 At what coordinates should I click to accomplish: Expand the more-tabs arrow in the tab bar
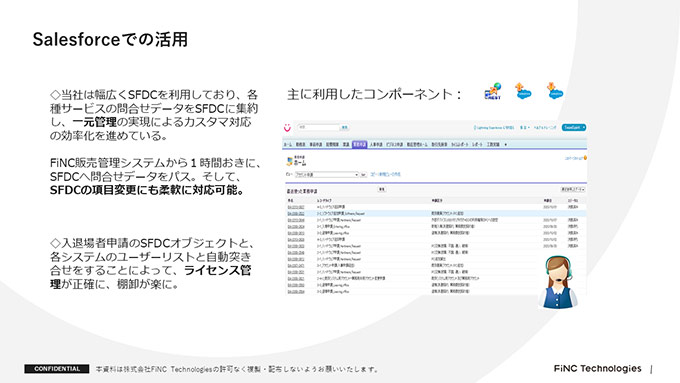click(506, 144)
